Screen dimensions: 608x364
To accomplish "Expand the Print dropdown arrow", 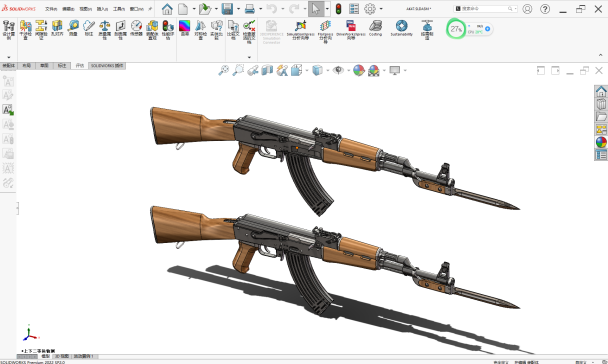I will (261, 9).
